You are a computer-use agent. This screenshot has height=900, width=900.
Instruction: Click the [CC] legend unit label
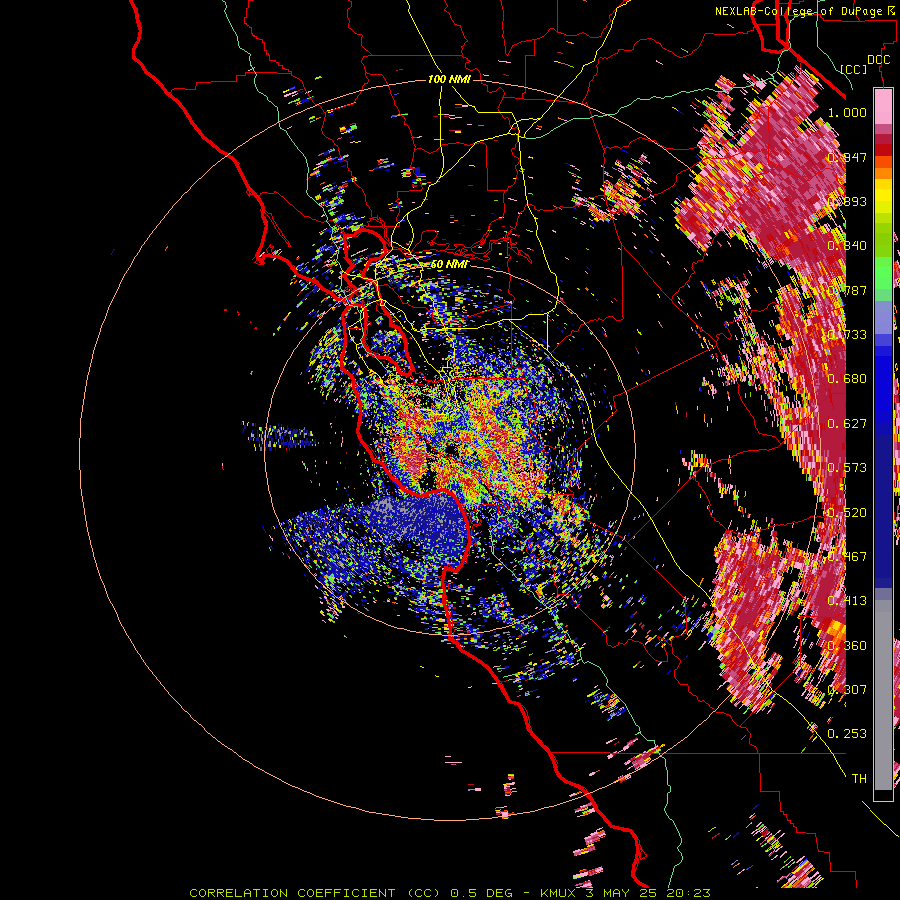pyautogui.click(x=854, y=69)
